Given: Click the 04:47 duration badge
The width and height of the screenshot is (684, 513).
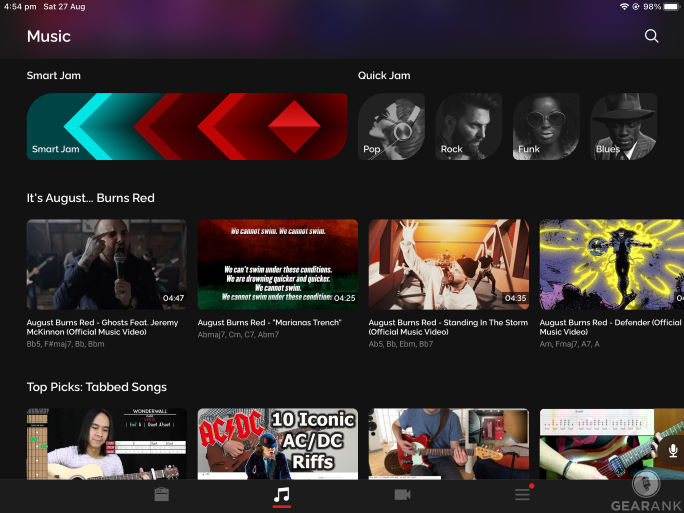Looking at the screenshot, I should pos(173,298).
